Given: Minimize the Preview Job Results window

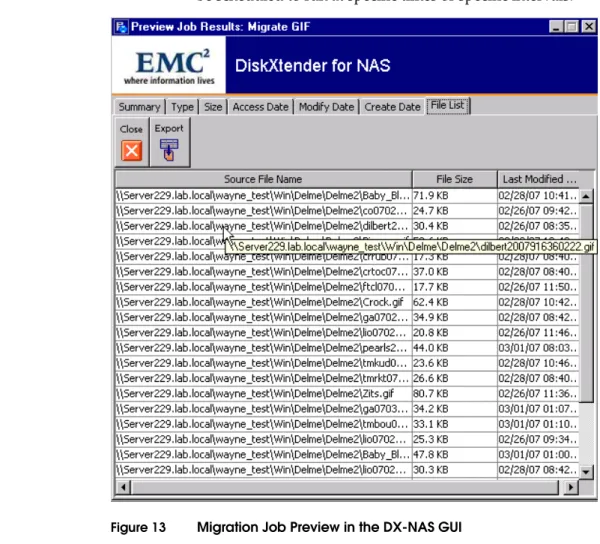Looking at the screenshot, I should click(556, 27).
